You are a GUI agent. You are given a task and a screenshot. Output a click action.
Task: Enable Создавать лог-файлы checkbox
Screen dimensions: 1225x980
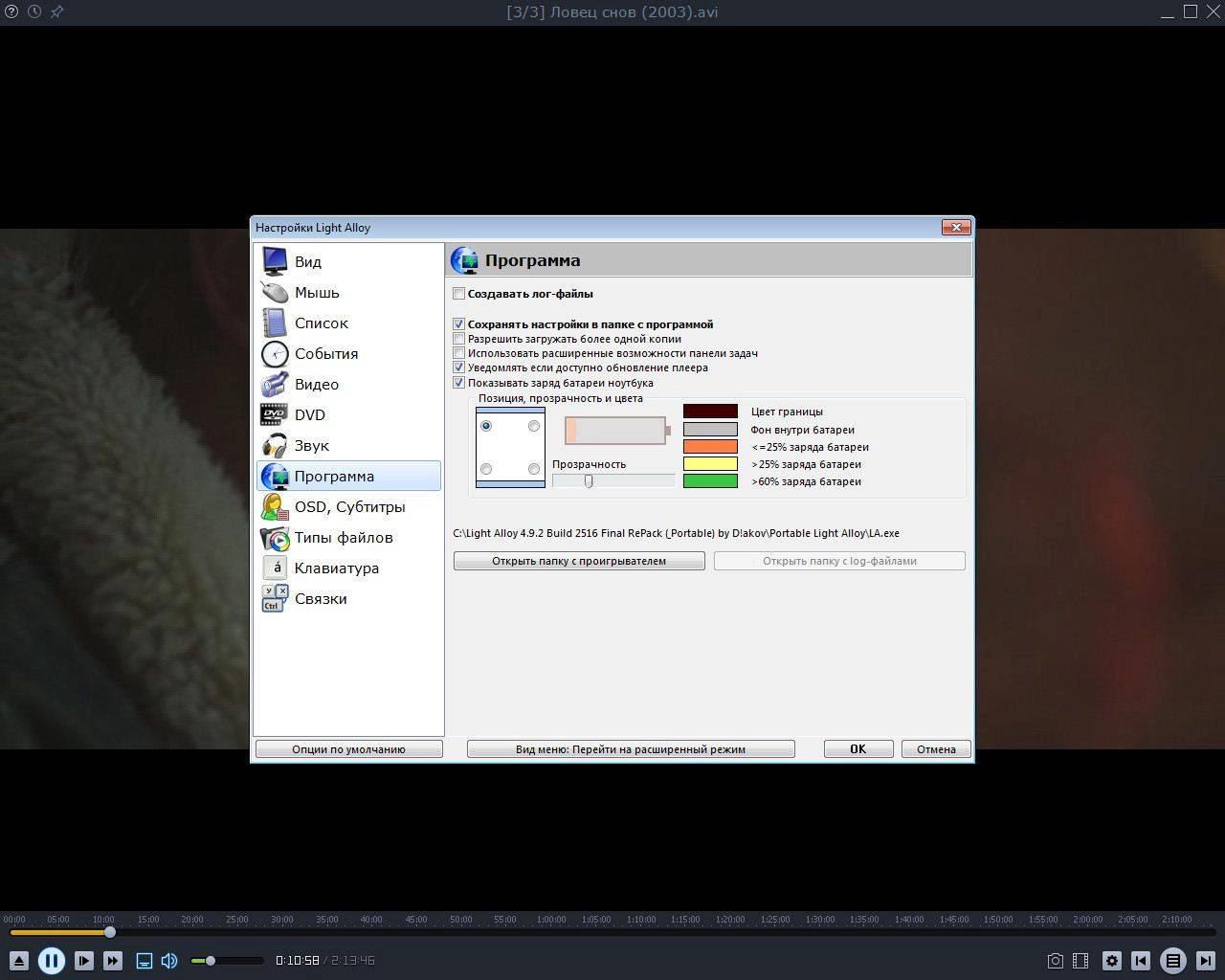pos(459,294)
